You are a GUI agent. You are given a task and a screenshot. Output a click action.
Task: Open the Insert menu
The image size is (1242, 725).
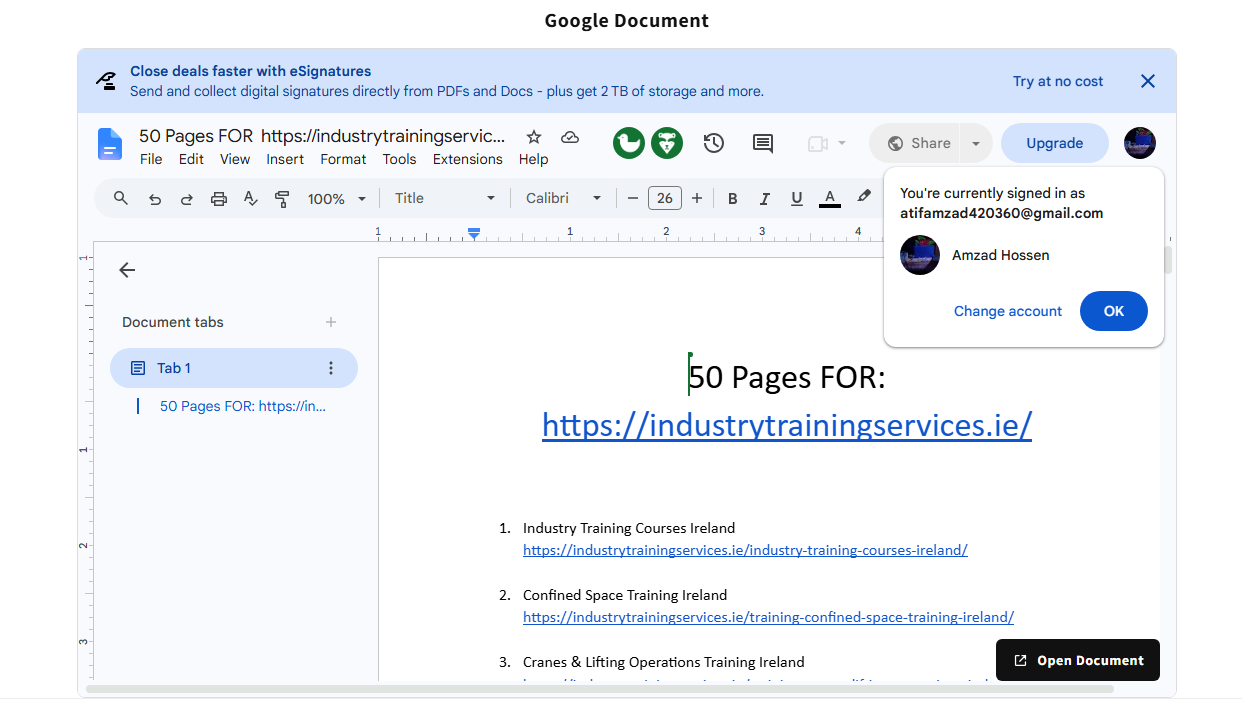pyautogui.click(x=285, y=159)
